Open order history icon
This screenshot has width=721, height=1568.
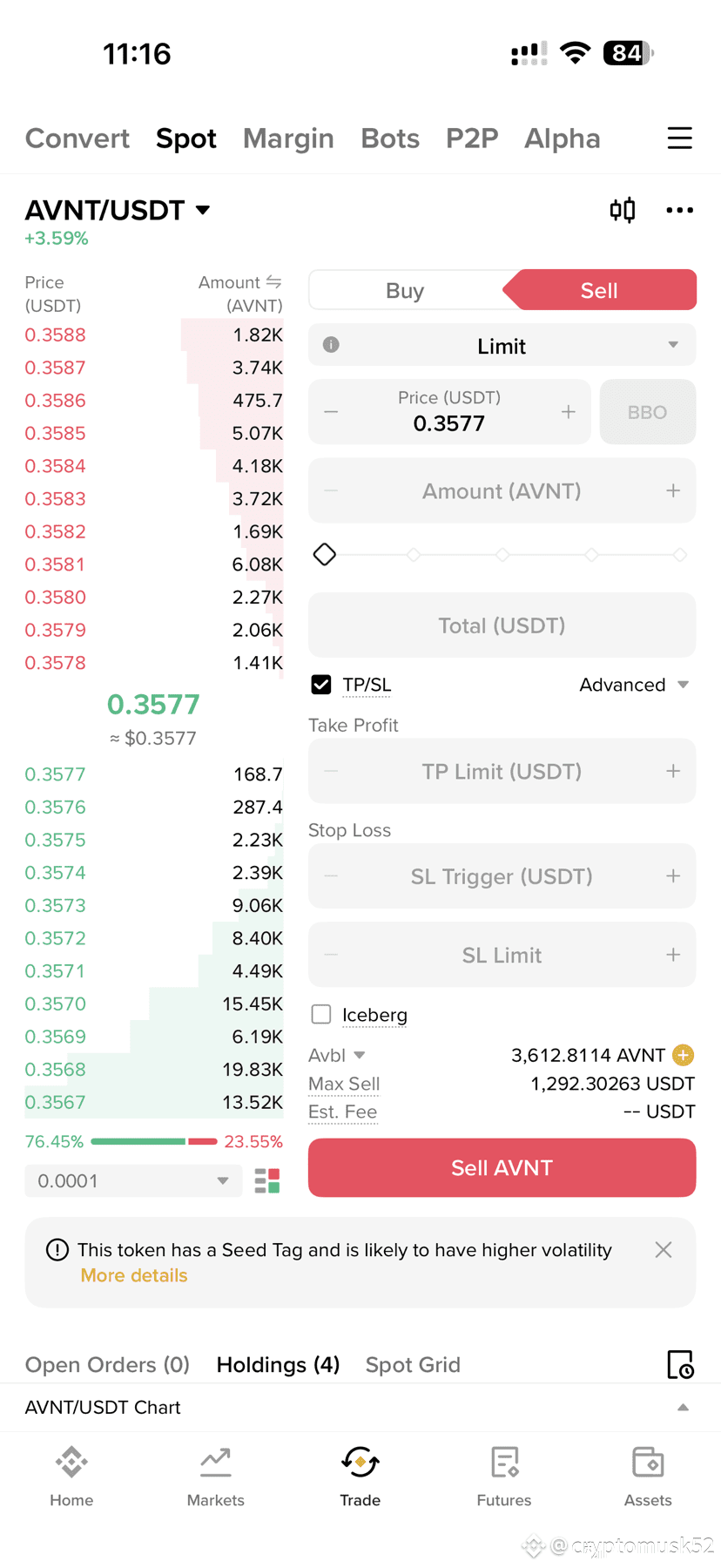coord(680,1365)
